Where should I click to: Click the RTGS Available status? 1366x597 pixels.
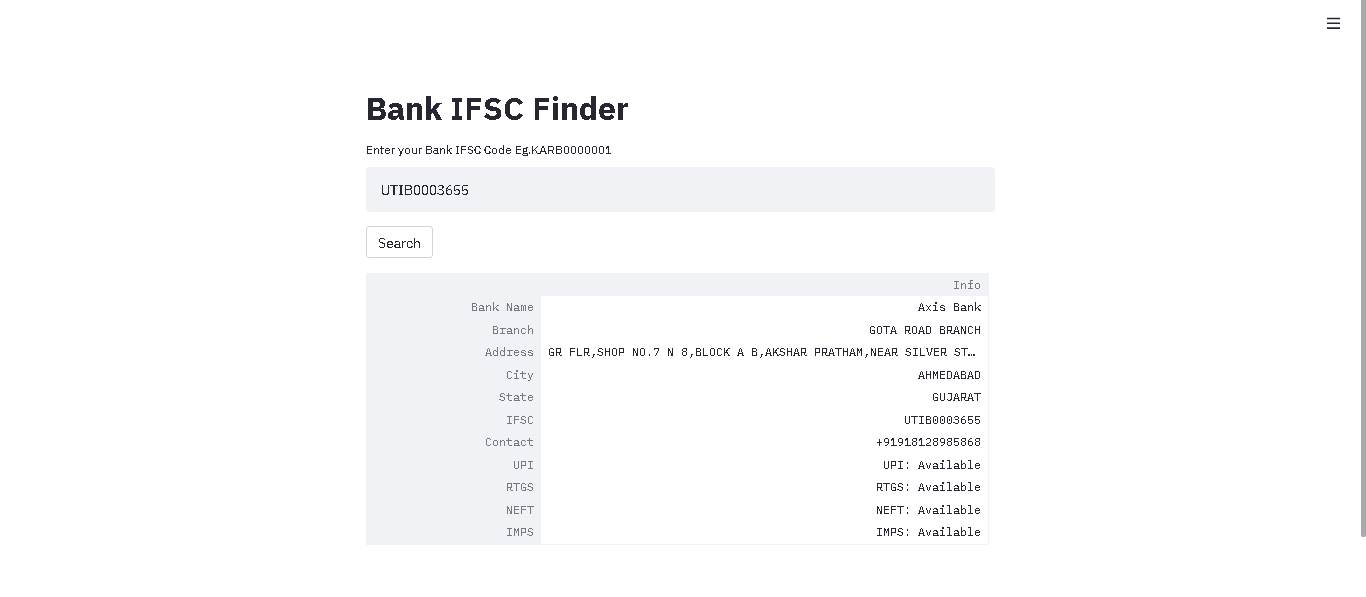click(928, 487)
